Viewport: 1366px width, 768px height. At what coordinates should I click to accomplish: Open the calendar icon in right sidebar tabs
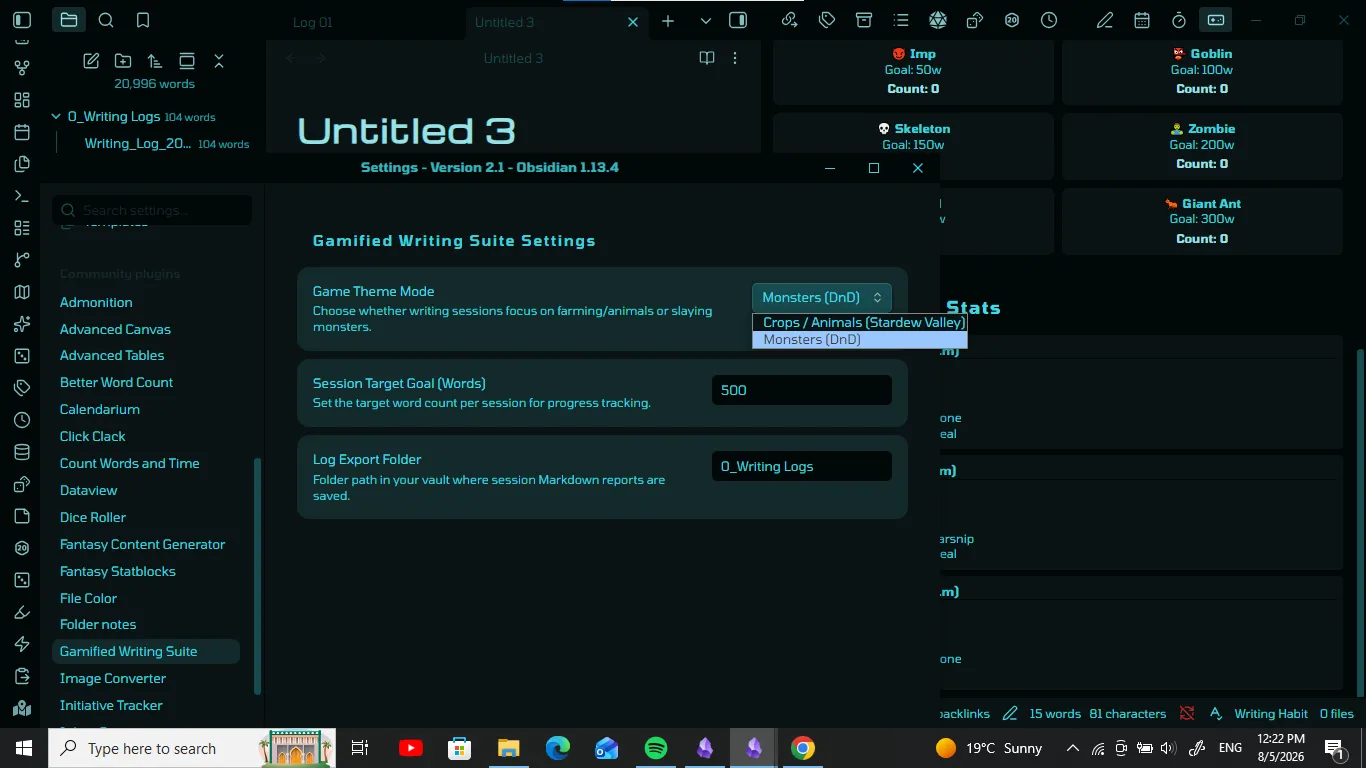click(1142, 20)
